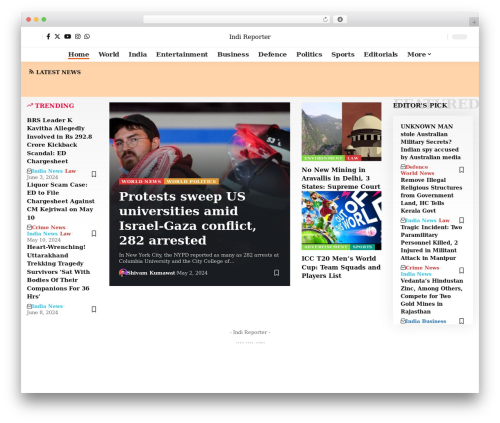Bookmark the Vedanta's Hindustan Zinc article
The width and height of the screenshot is (500, 423).
point(461,321)
